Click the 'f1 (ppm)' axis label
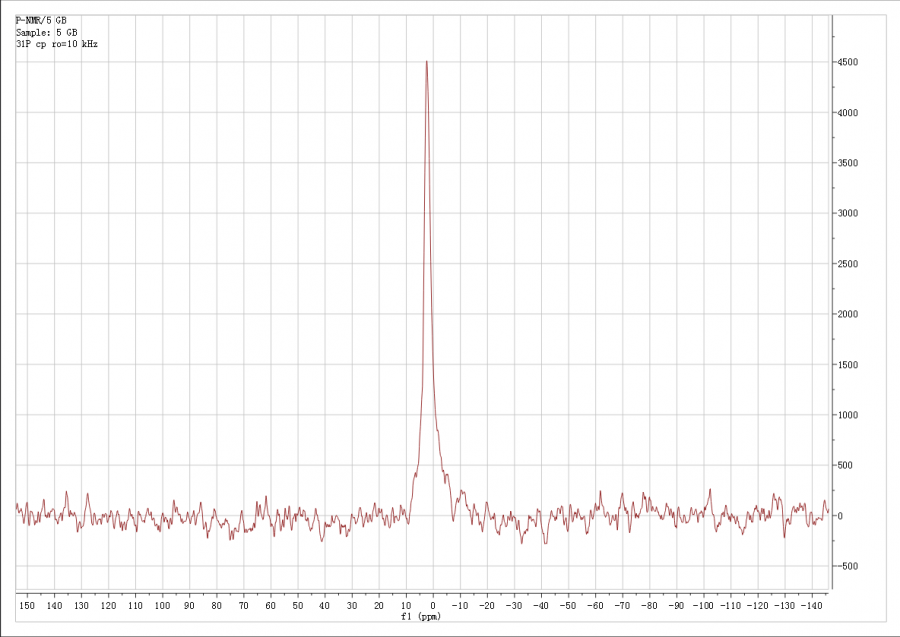This screenshot has height=637, width=900. pyautogui.click(x=421, y=617)
